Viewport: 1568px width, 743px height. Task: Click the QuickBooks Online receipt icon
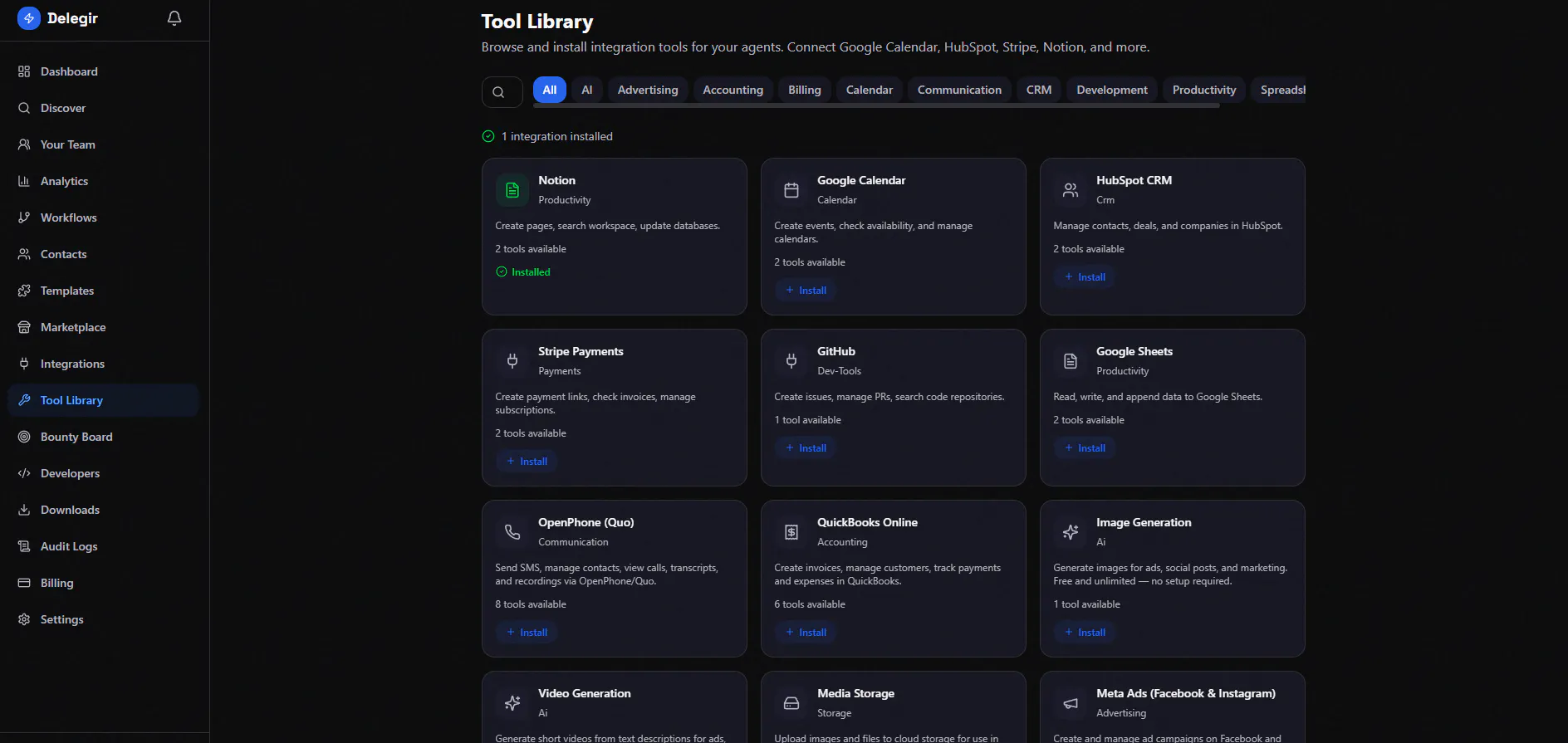click(791, 532)
